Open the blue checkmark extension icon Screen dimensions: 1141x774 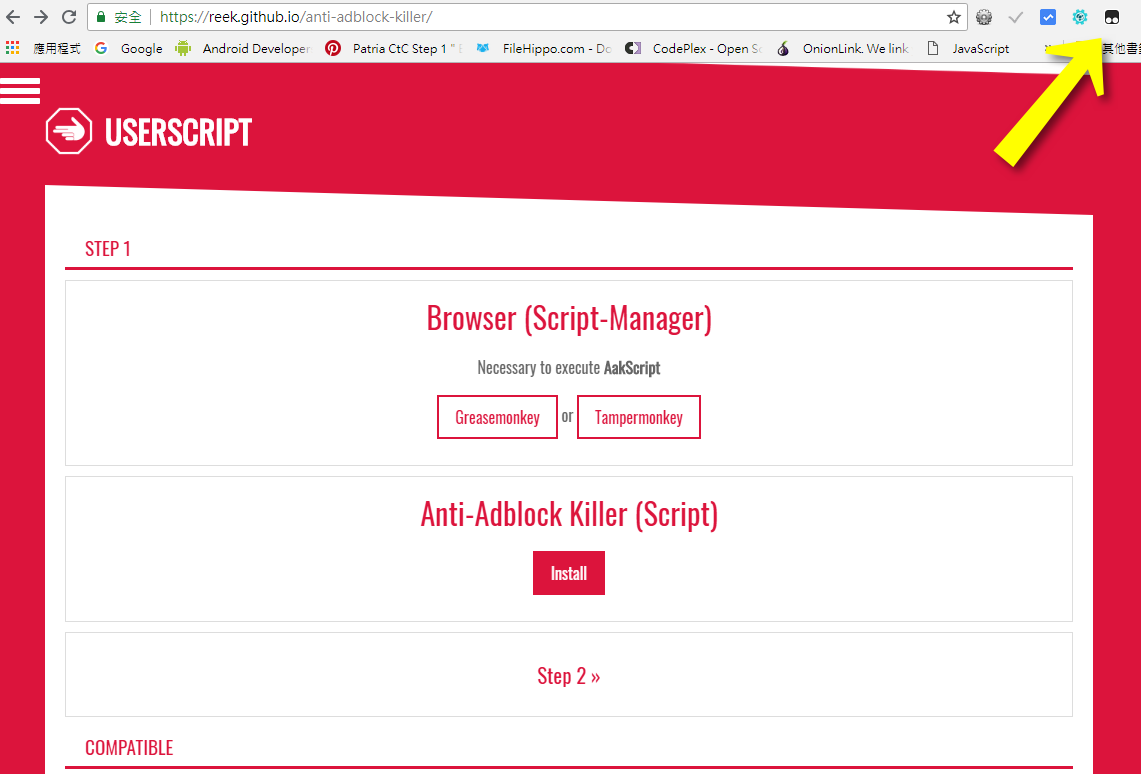[1048, 17]
